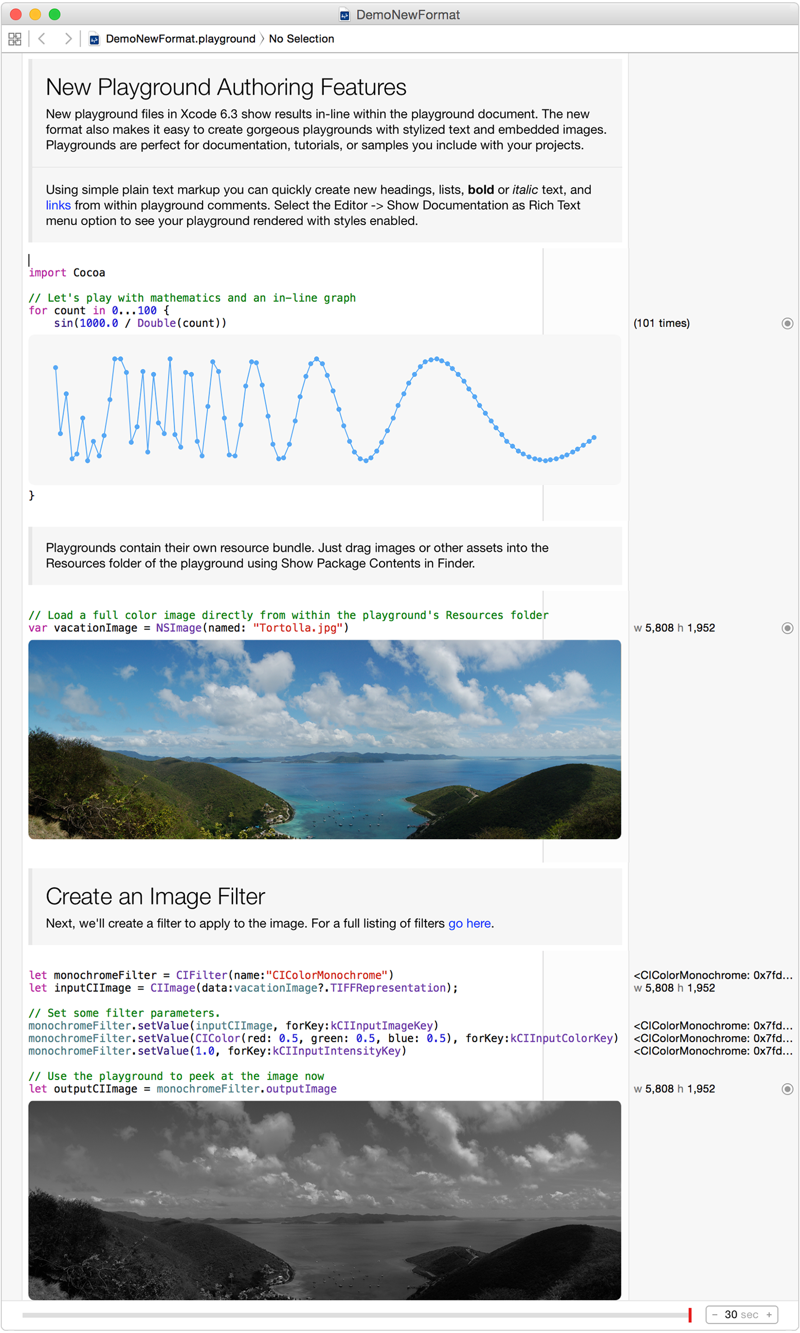Image resolution: width=800 pixels, height=1333 pixels.
Task: Click the 'for count in 0...100 {' code line
Action: (x=98, y=311)
